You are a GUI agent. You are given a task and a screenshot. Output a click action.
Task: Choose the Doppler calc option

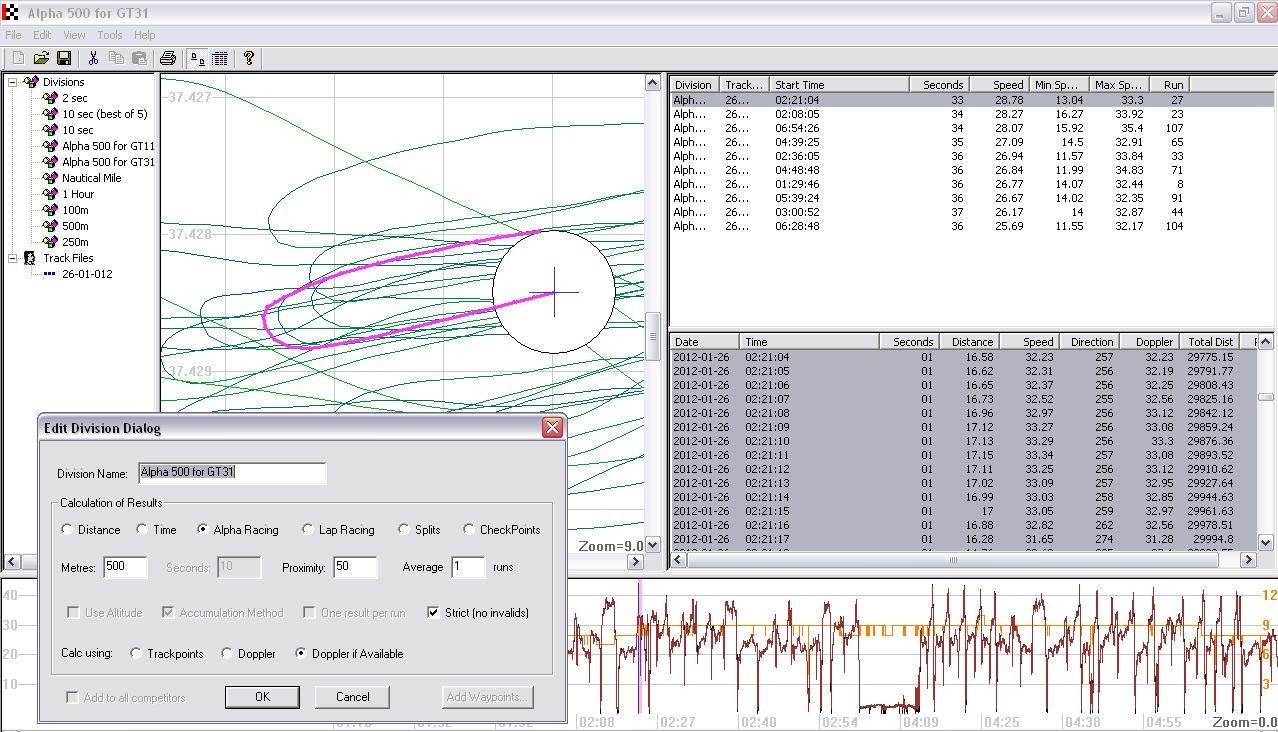tap(228, 654)
